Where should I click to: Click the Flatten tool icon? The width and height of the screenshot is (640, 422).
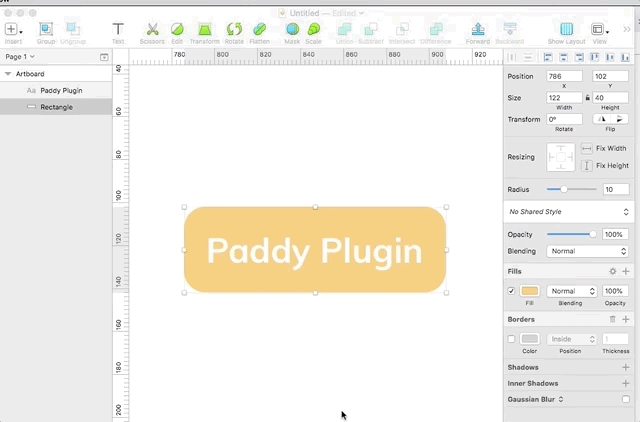tap(260, 29)
